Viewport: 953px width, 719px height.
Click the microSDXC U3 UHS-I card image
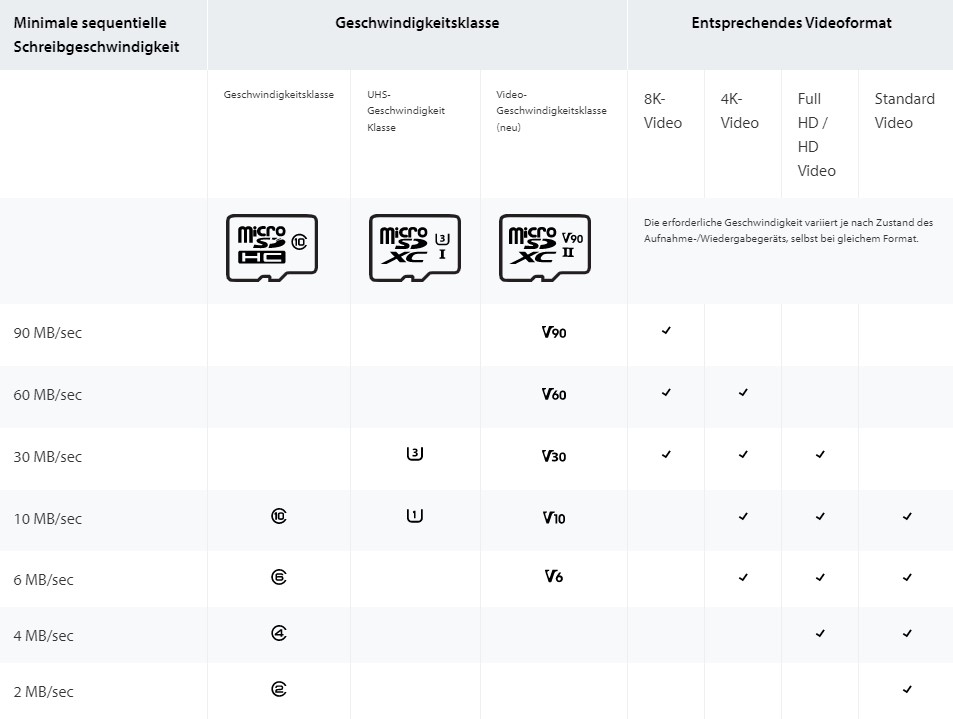[415, 248]
